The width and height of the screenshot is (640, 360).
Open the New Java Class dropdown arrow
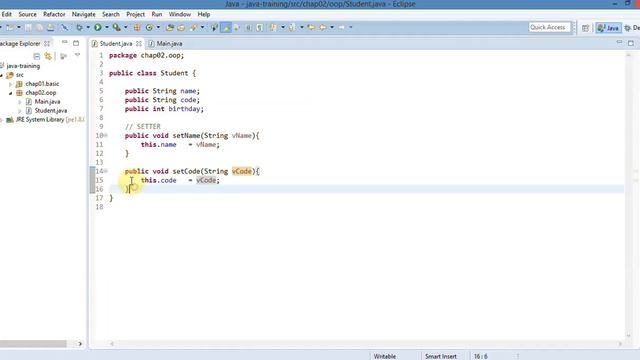coord(158,27)
